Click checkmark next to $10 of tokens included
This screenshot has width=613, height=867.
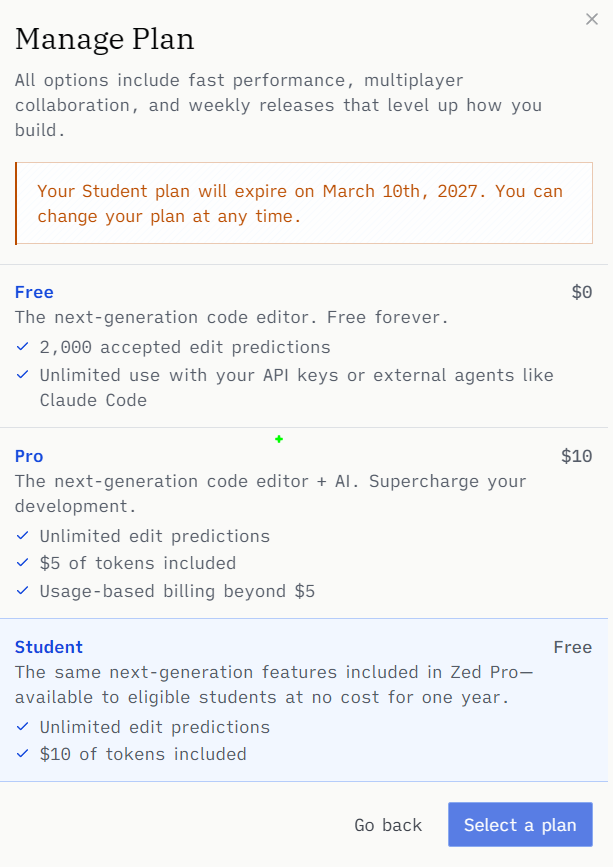click(22, 754)
